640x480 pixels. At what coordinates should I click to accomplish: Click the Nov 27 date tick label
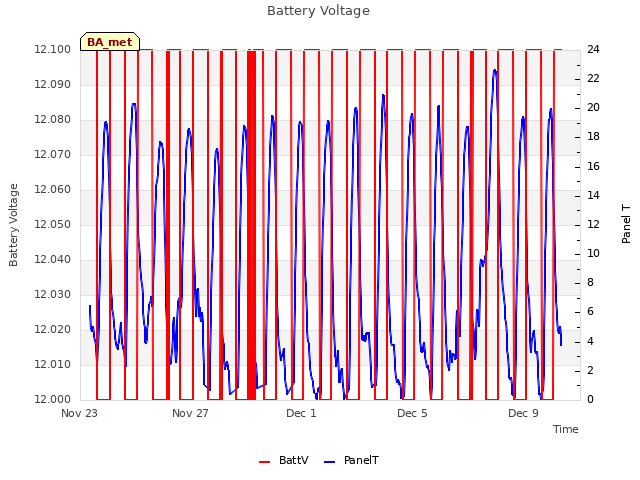(190, 413)
